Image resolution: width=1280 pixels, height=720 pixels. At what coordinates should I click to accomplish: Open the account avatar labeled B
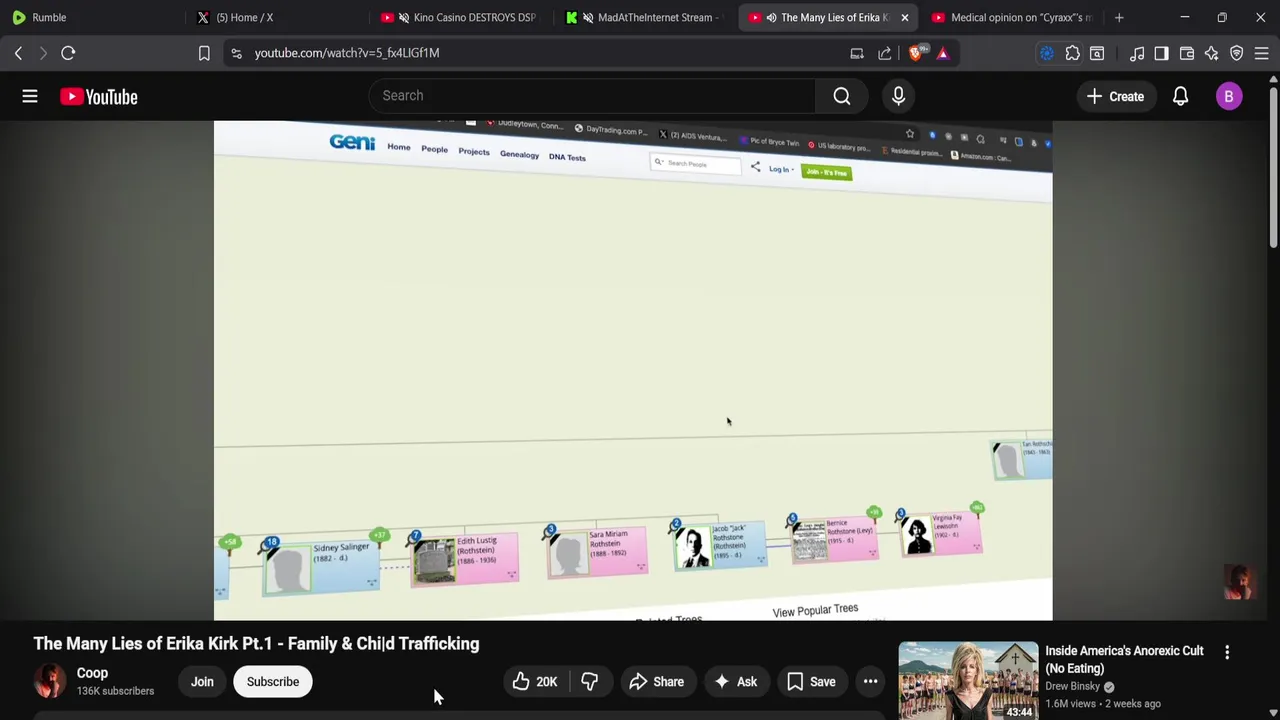tap(1229, 96)
